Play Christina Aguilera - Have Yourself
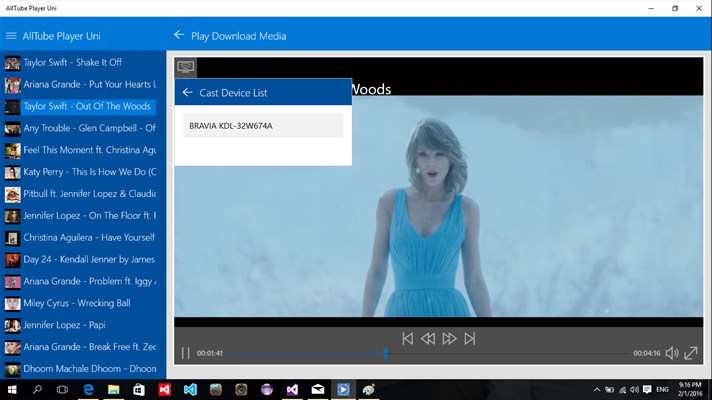The height and width of the screenshot is (400, 712). [x=80, y=237]
